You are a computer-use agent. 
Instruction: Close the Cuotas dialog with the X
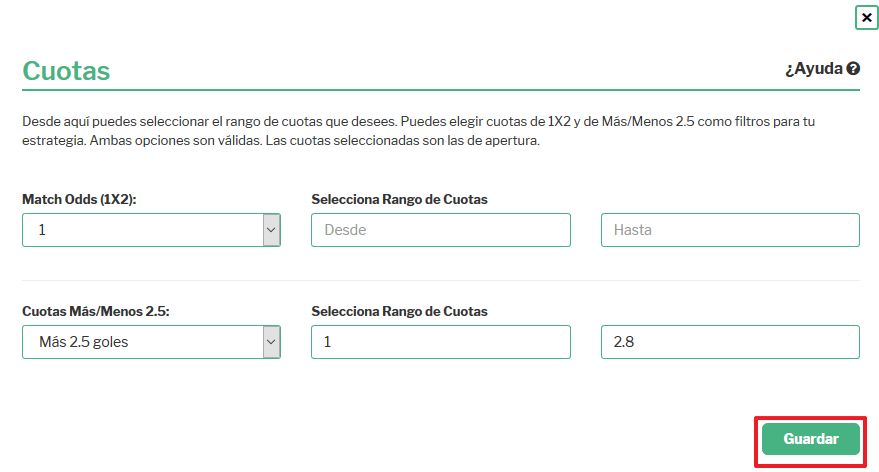[x=866, y=17]
